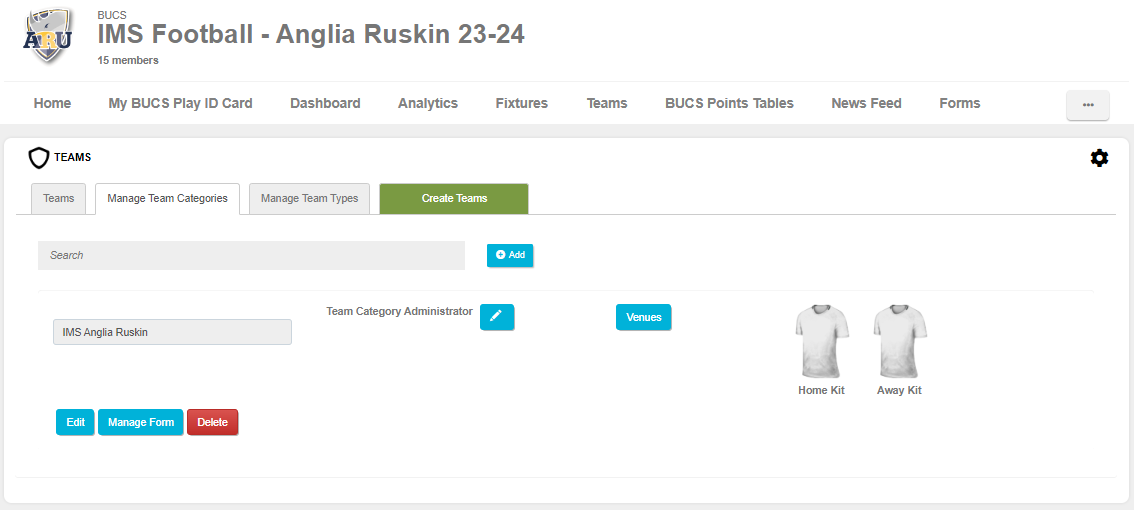Open the Create Teams tab
The width and height of the screenshot is (1134, 510).
454,198
